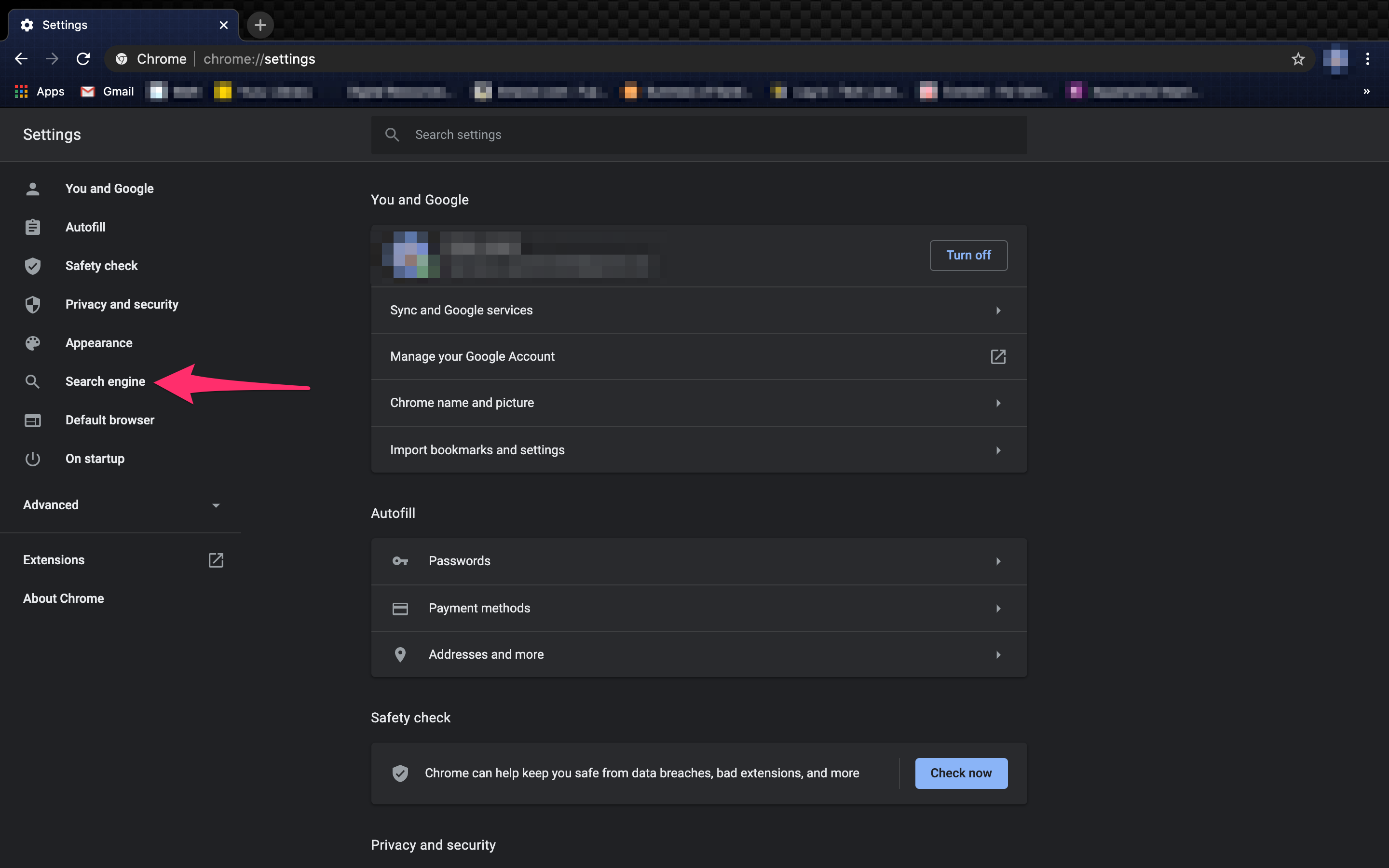The image size is (1389, 868).
Task: Open Payment methods row
Action: click(698, 608)
